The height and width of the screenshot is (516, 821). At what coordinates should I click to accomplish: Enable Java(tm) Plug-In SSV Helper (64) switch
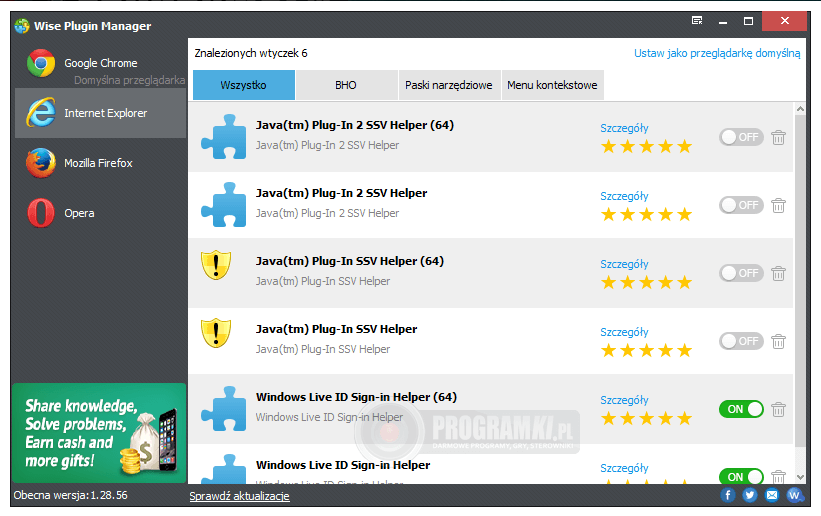tap(741, 273)
